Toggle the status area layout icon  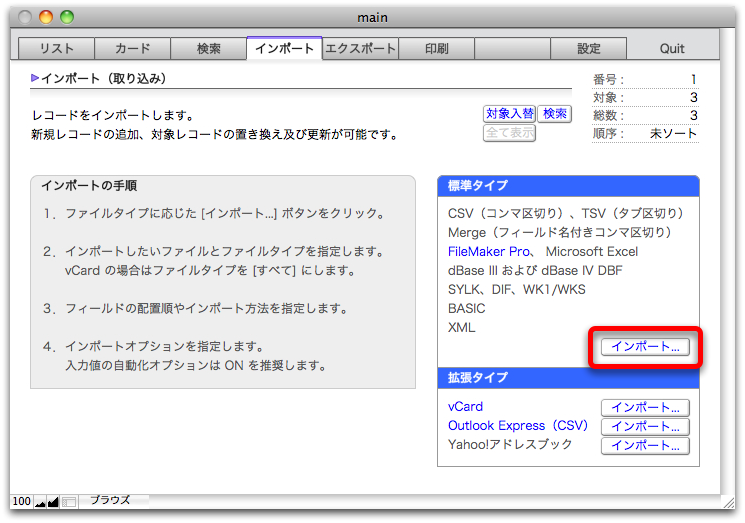[69, 501]
